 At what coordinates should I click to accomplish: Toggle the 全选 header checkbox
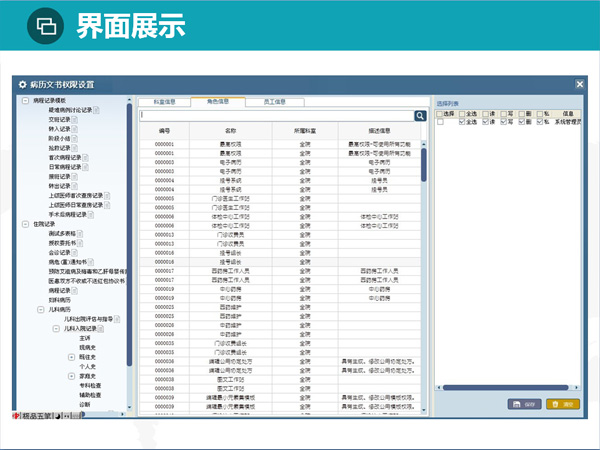point(462,114)
